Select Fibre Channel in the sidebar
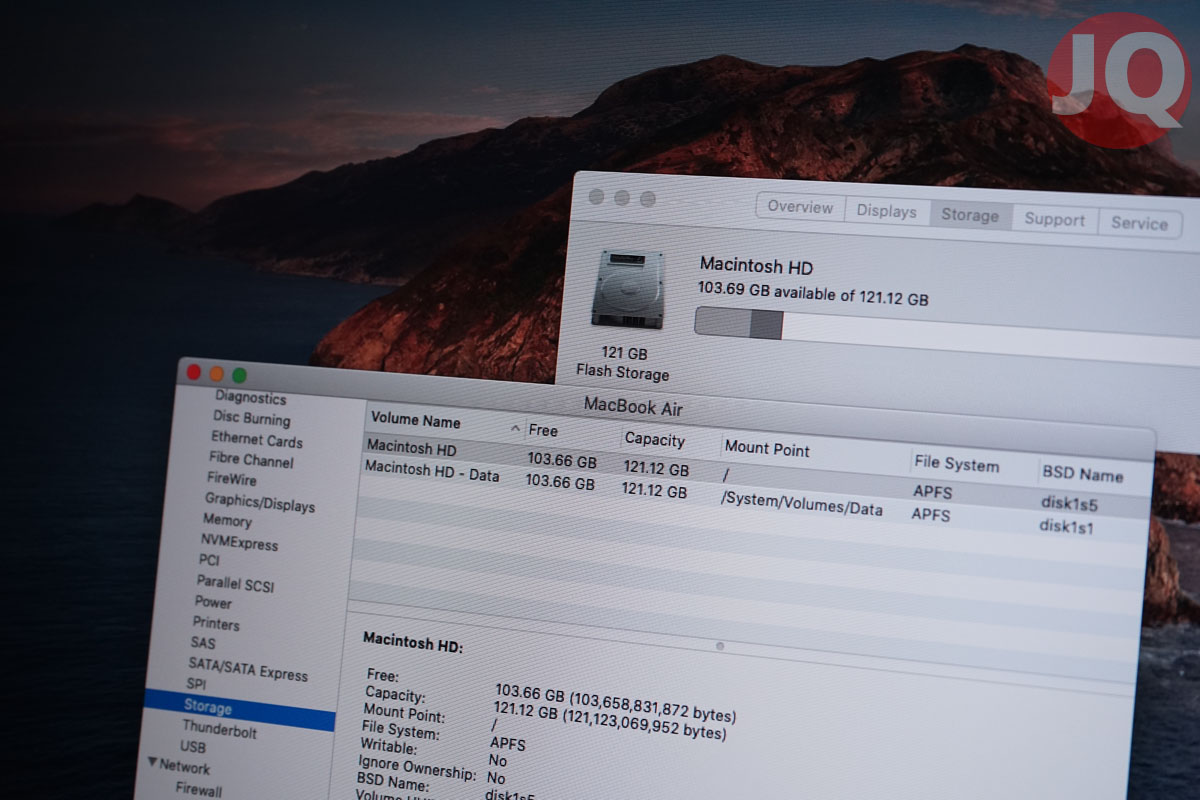The height and width of the screenshot is (800, 1200). click(251, 460)
